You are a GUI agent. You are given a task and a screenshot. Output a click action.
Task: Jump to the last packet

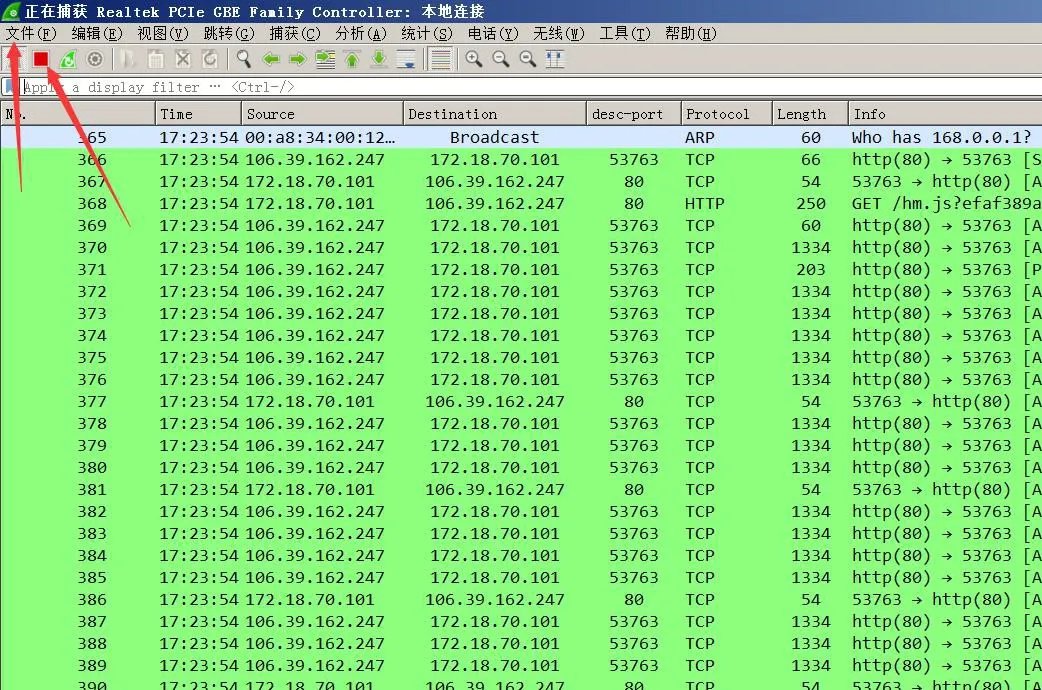pyautogui.click(x=379, y=59)
